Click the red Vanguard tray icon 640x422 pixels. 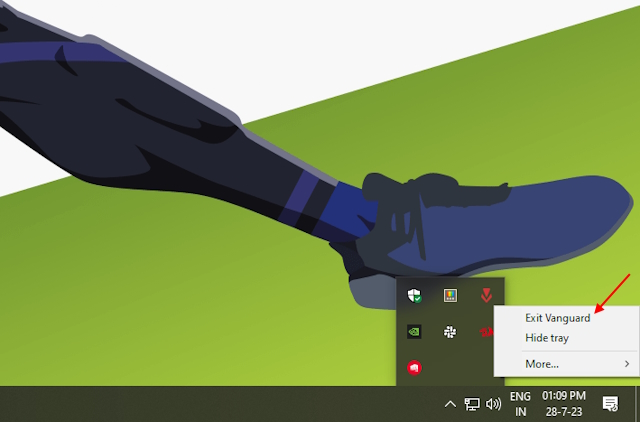pyautogui.click(x=486, y=295)
